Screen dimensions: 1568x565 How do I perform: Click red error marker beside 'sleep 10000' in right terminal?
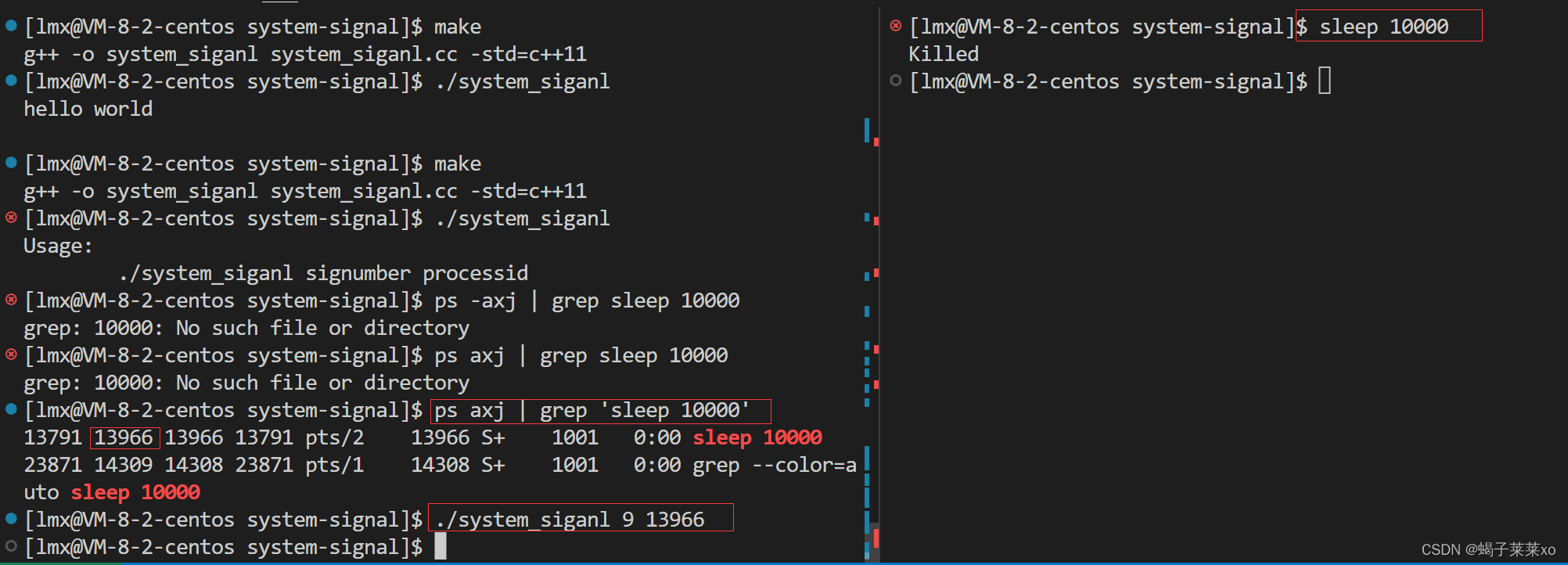[896, 25]
